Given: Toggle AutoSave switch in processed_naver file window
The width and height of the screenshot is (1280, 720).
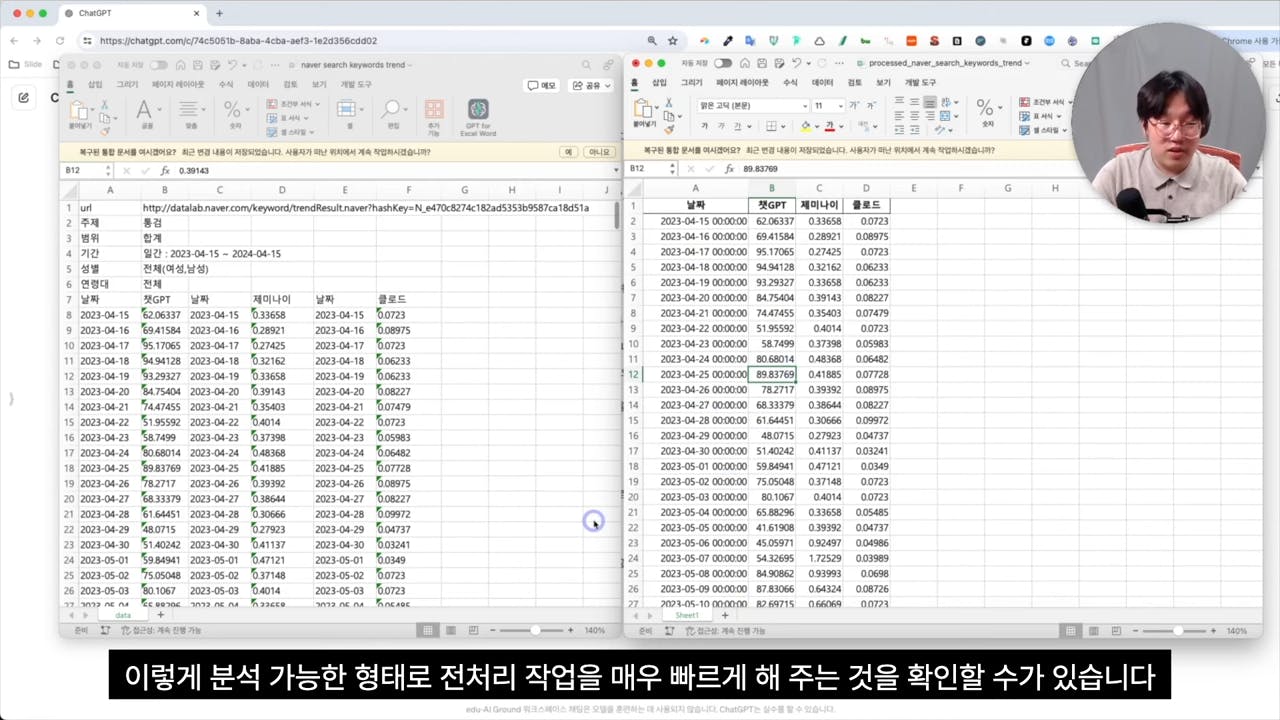Looking at the screenshot, I should pos(722,63).
